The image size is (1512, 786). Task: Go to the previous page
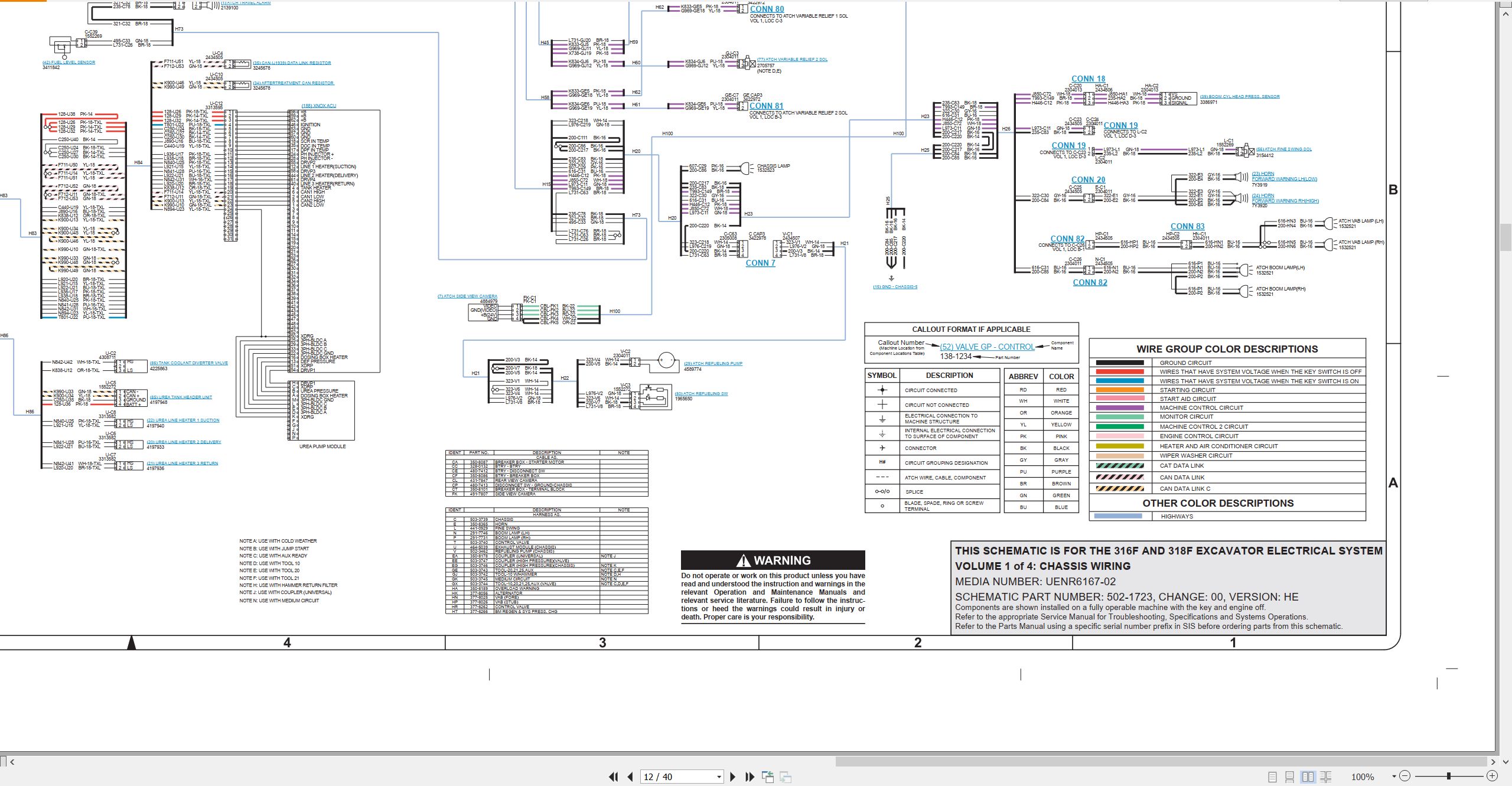pos(630,777)
